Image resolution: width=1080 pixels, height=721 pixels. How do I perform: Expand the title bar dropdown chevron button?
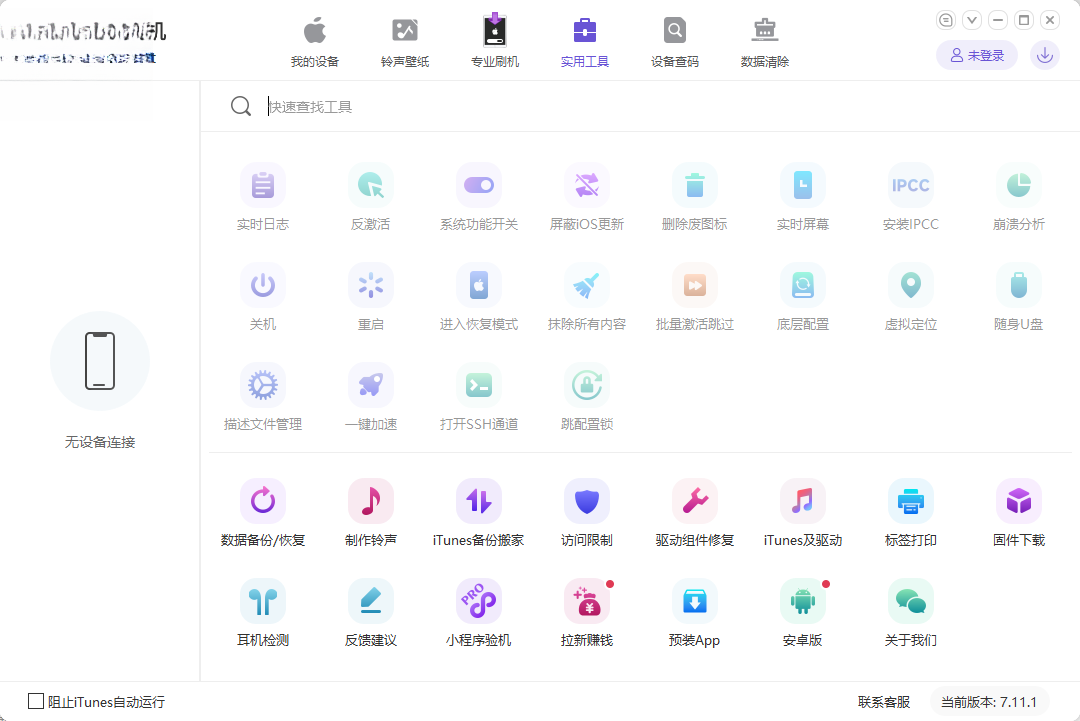[x=972, y=20]
